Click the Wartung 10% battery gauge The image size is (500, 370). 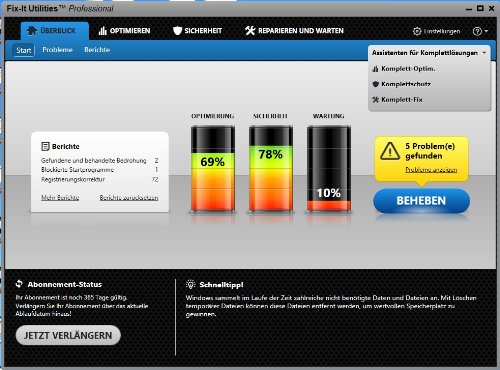tap(329, 169)
